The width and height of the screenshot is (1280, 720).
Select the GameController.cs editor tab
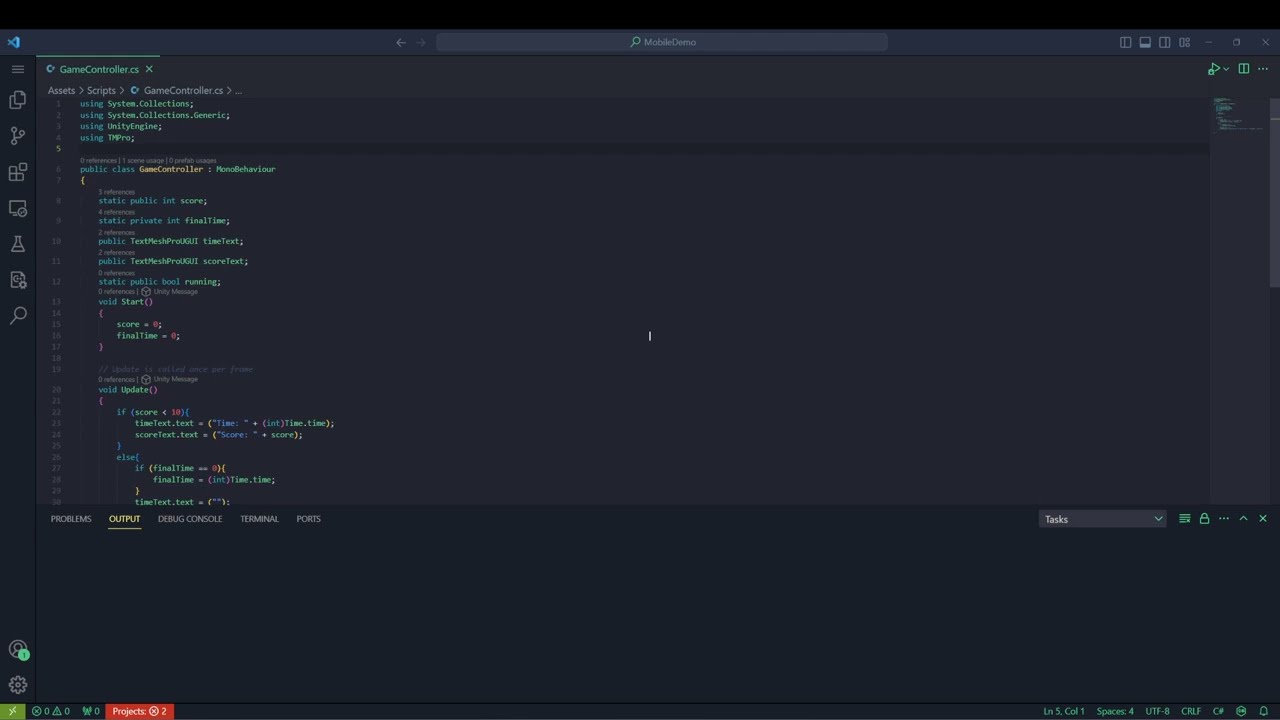(x=99, y=69)
